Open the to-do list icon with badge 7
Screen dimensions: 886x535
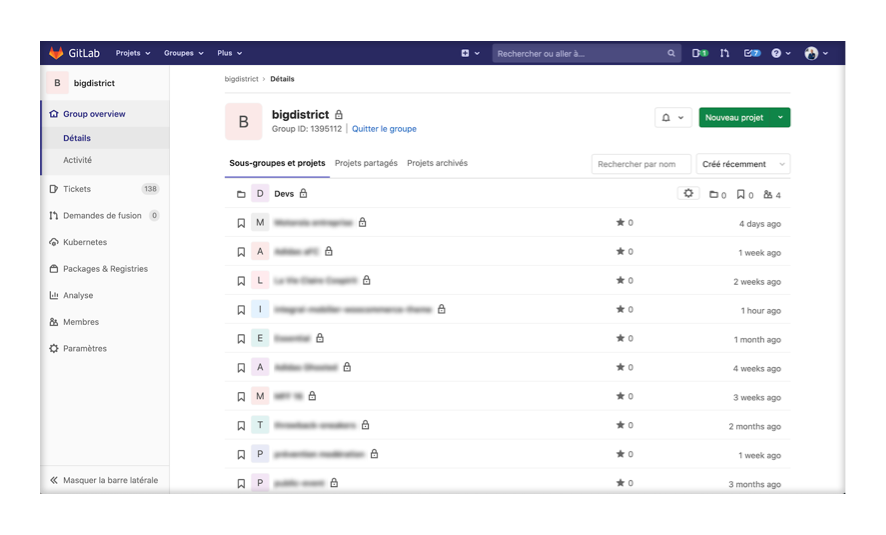pyautogui.click(x=752, y=53)
